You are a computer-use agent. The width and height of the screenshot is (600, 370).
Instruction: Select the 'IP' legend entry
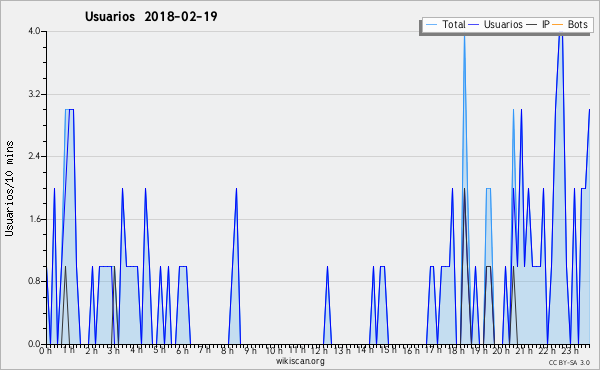[x=545, y=24]
